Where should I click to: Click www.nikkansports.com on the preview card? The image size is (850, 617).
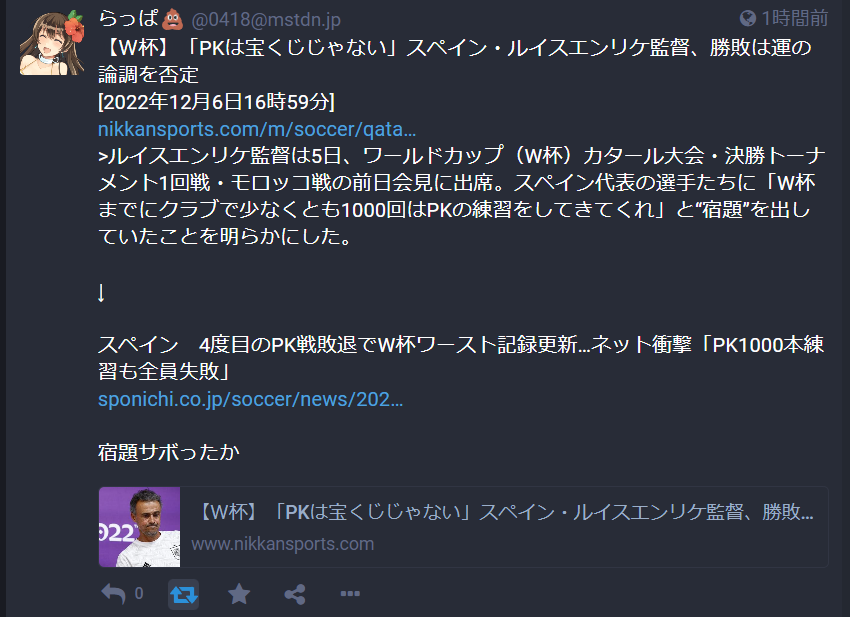coord(282,543)
